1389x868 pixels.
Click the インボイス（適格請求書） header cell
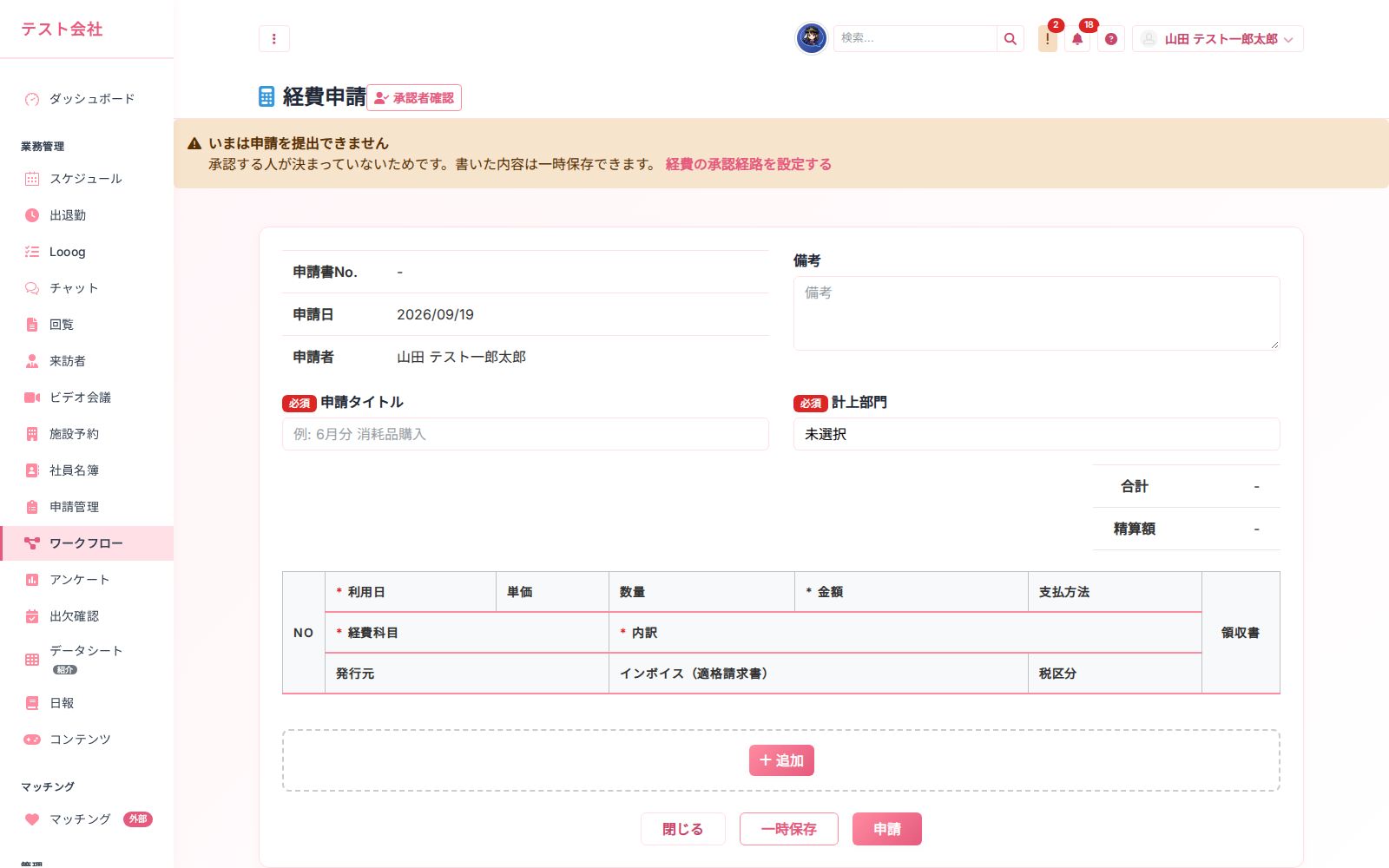click(x=819, y=674)
